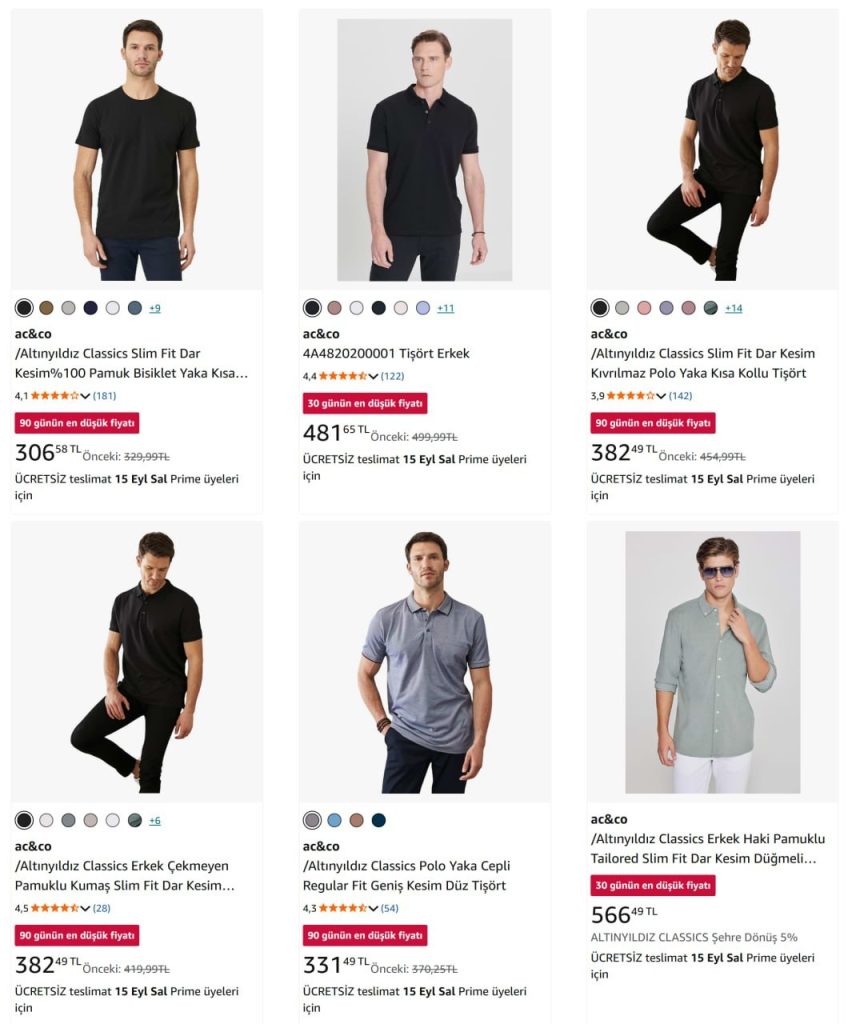Screen dimensions: 848x1024
Task: Select dark green swatch on Çekmeyen Pamuklu polo
Action: click(135, 820)
